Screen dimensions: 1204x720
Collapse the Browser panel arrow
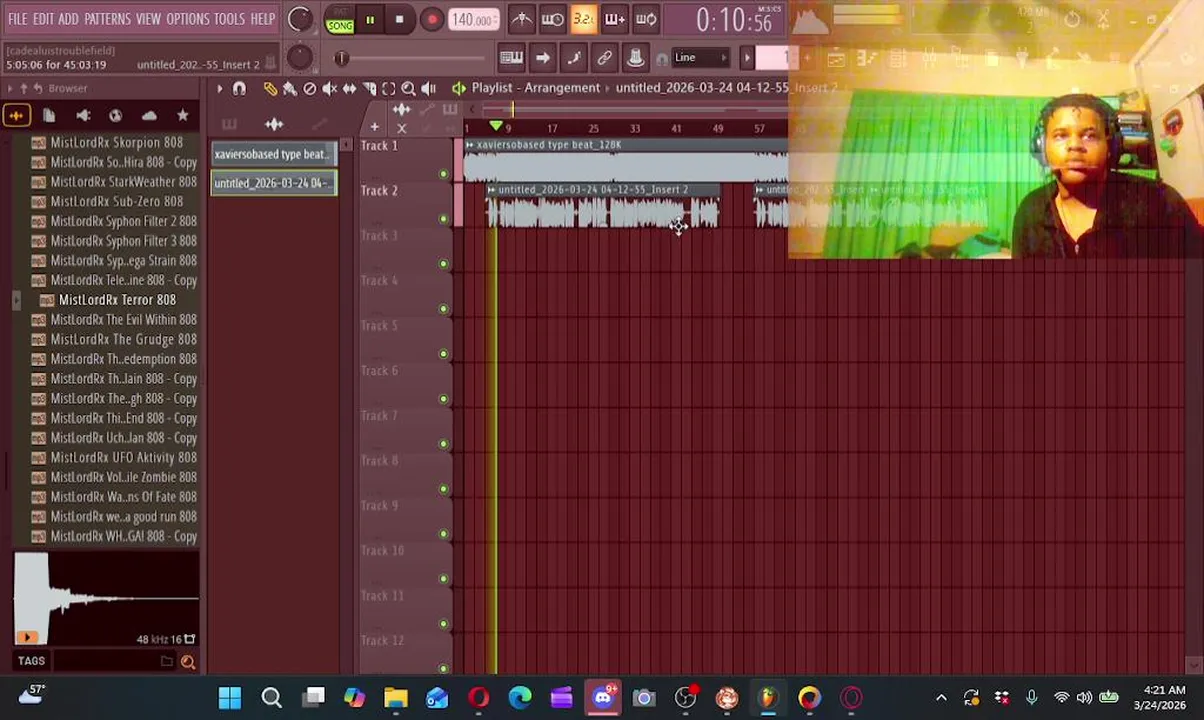[10, 89]
